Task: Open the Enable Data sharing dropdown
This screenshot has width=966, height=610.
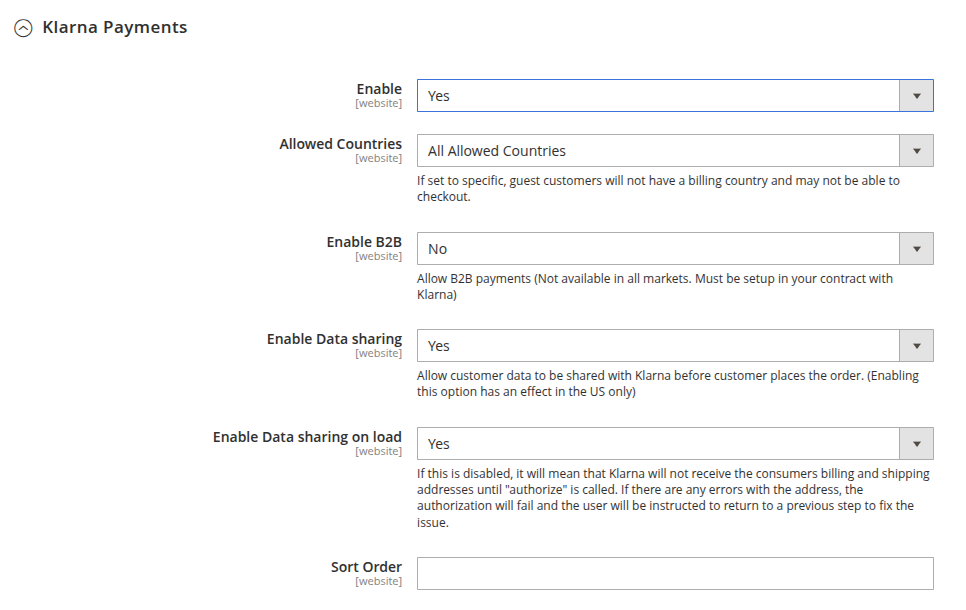Action: point(675,346)
